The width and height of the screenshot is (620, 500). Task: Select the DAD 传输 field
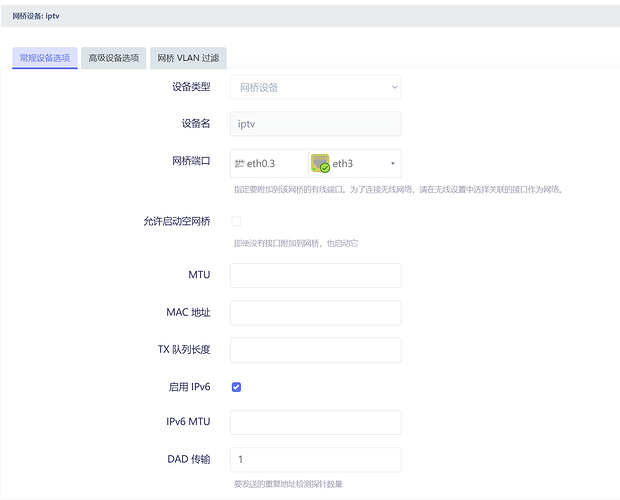(315, 460)
